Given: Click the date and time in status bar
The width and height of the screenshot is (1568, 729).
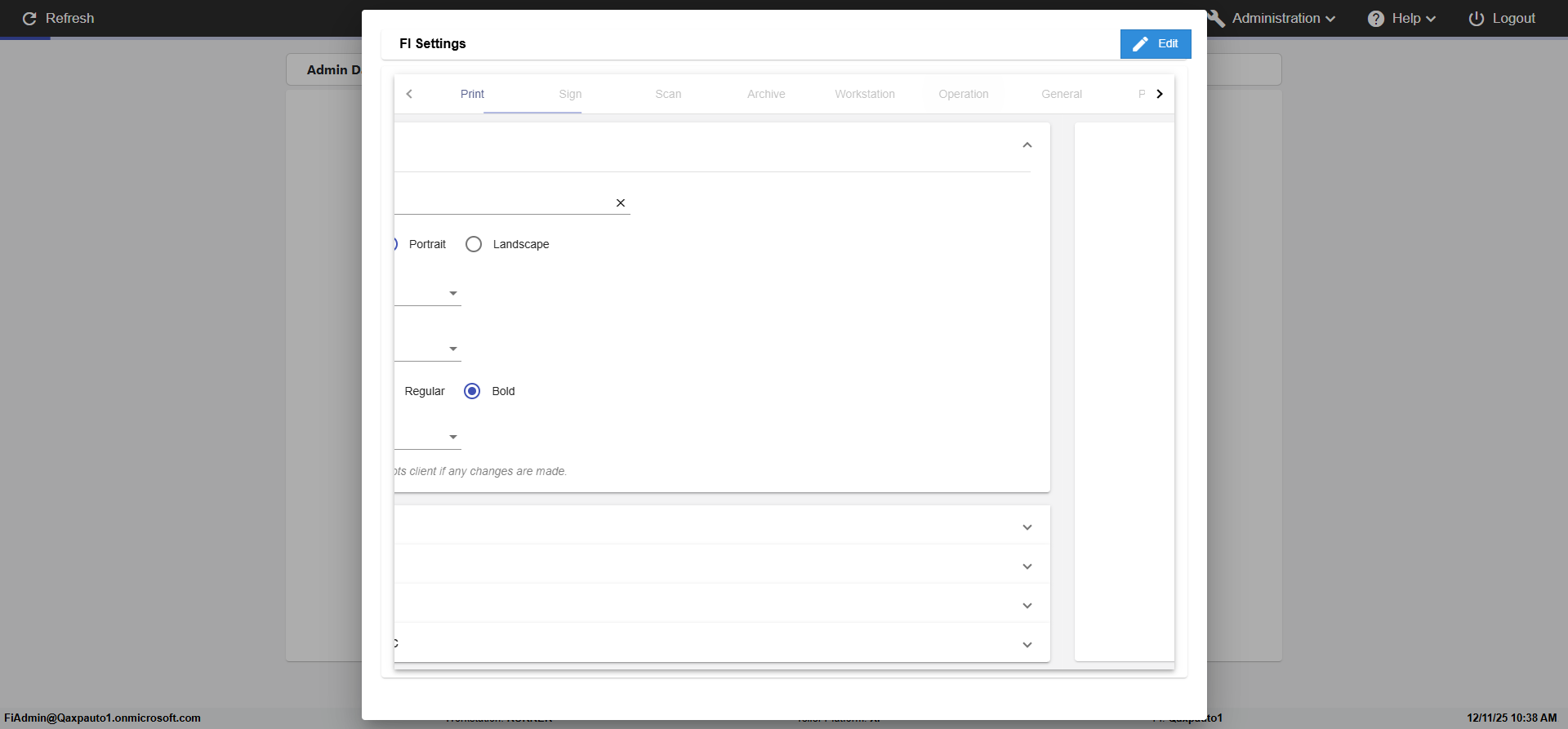Looking at the screenshot, I should (1512, 718).
